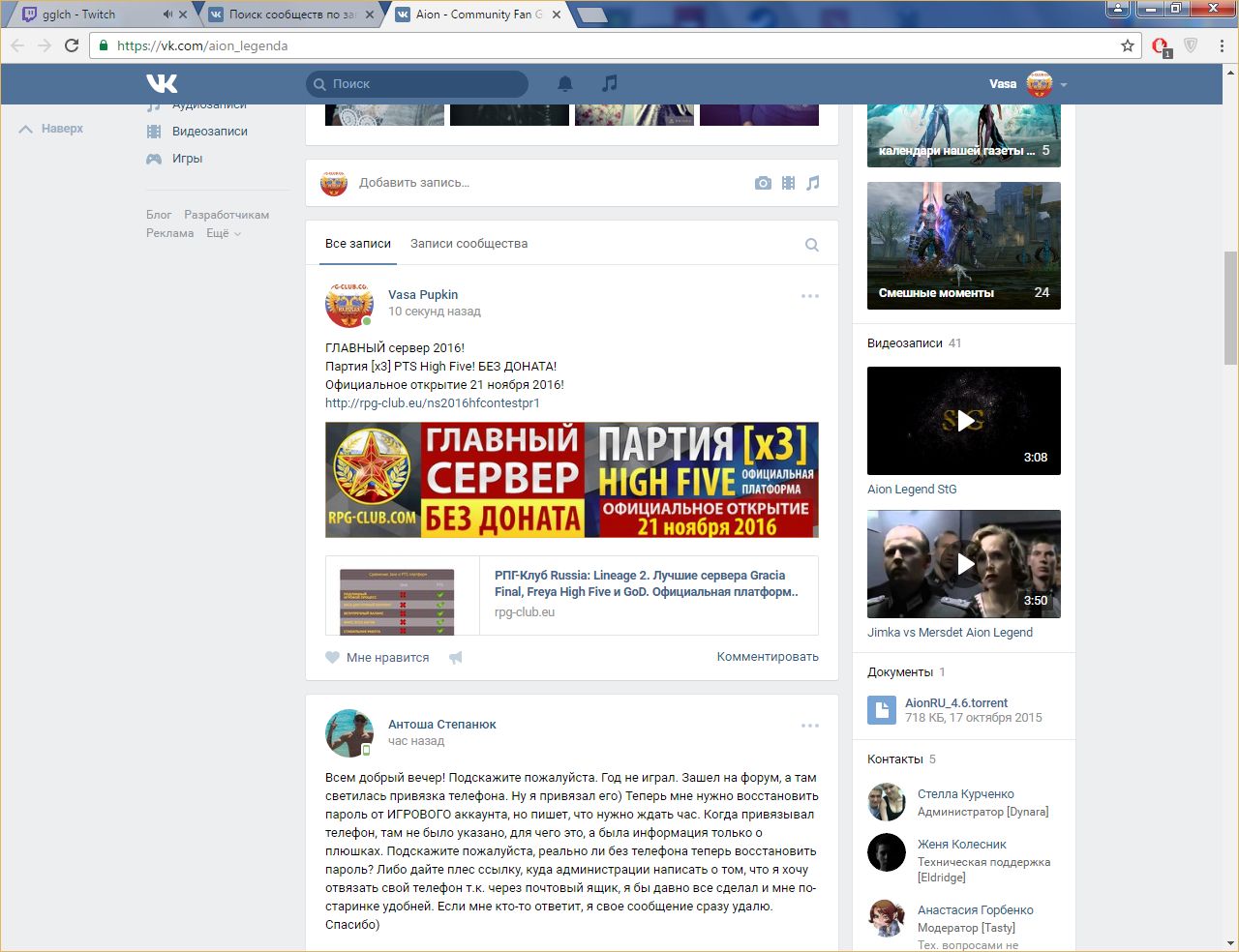Click ГЛАВНЫЙ СЕРВЕР banner image

coord(572,480)
